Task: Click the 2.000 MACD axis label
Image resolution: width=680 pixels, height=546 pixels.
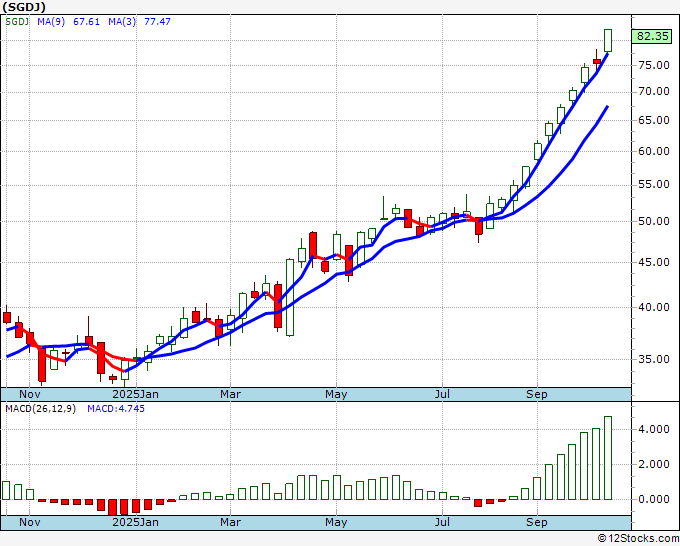Action: (654, 464)
